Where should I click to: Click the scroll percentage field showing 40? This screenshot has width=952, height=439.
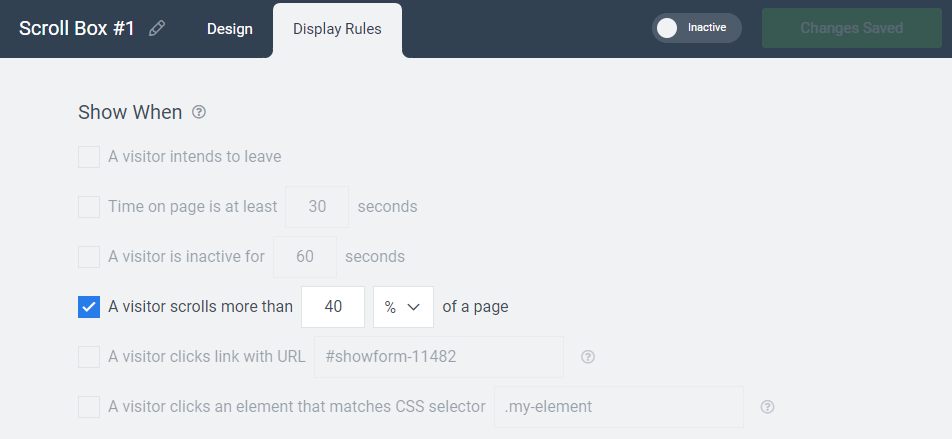tap(333, 307)
